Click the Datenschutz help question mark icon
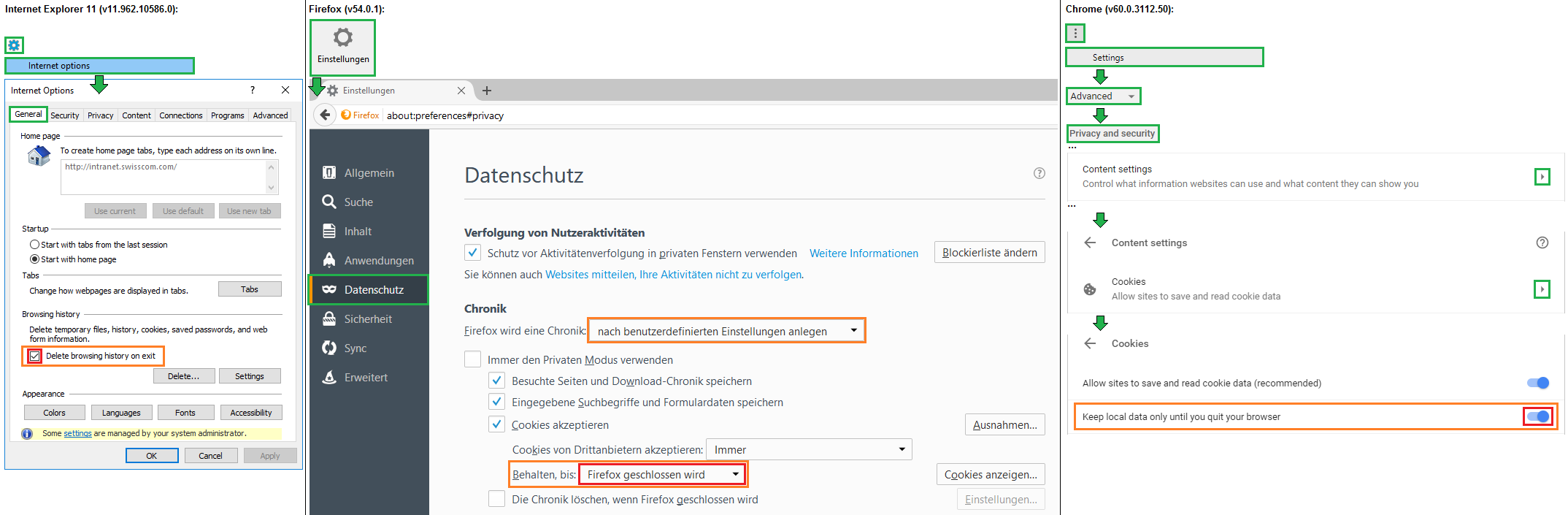This screenshot has height=515, width=1568. [1039, 173]
